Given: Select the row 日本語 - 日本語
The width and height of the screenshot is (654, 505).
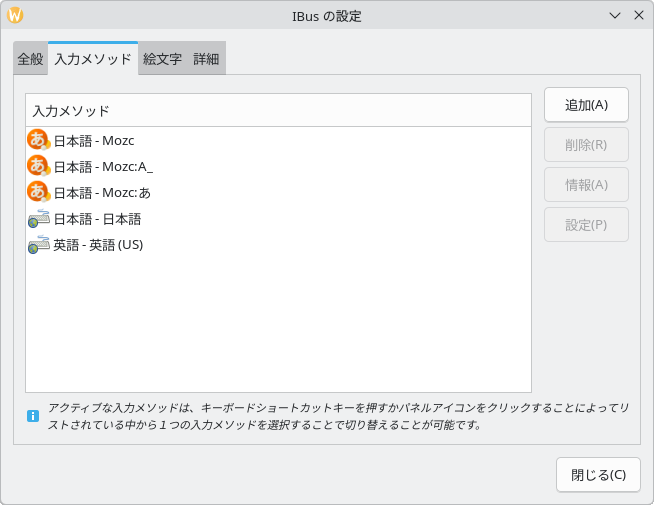Looking at the screenshot, I should 278,219.
